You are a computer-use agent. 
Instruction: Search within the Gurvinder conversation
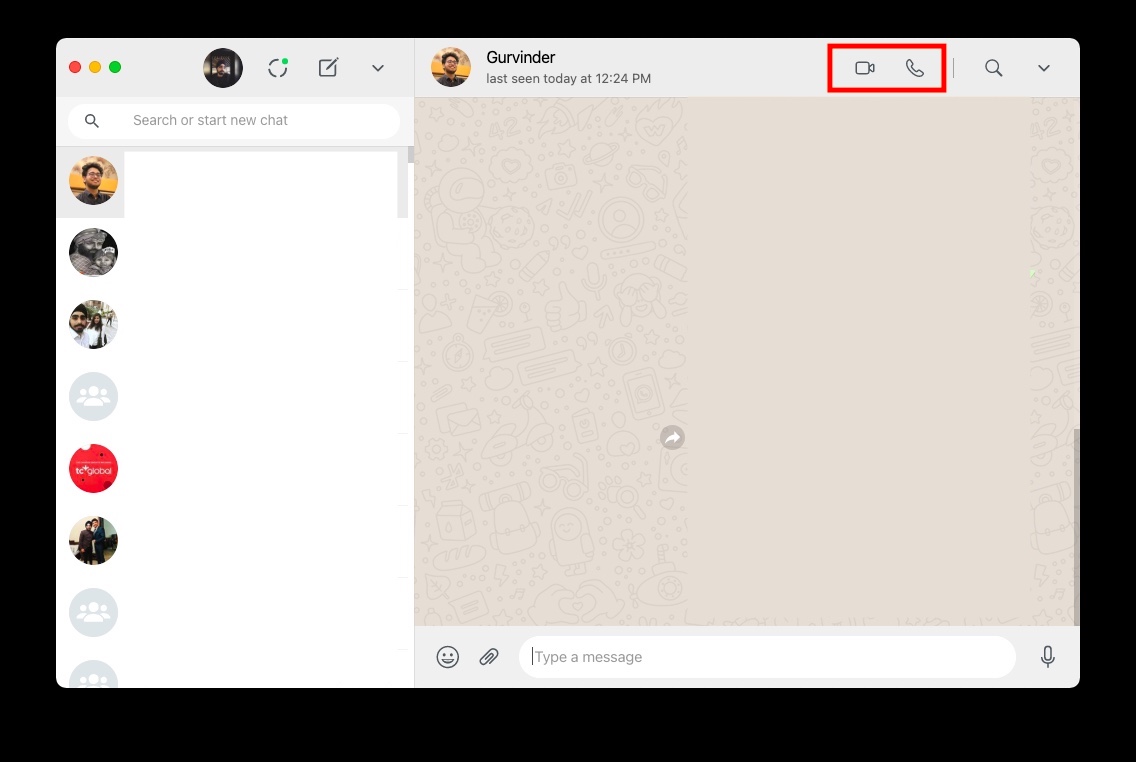click(993, 68)
